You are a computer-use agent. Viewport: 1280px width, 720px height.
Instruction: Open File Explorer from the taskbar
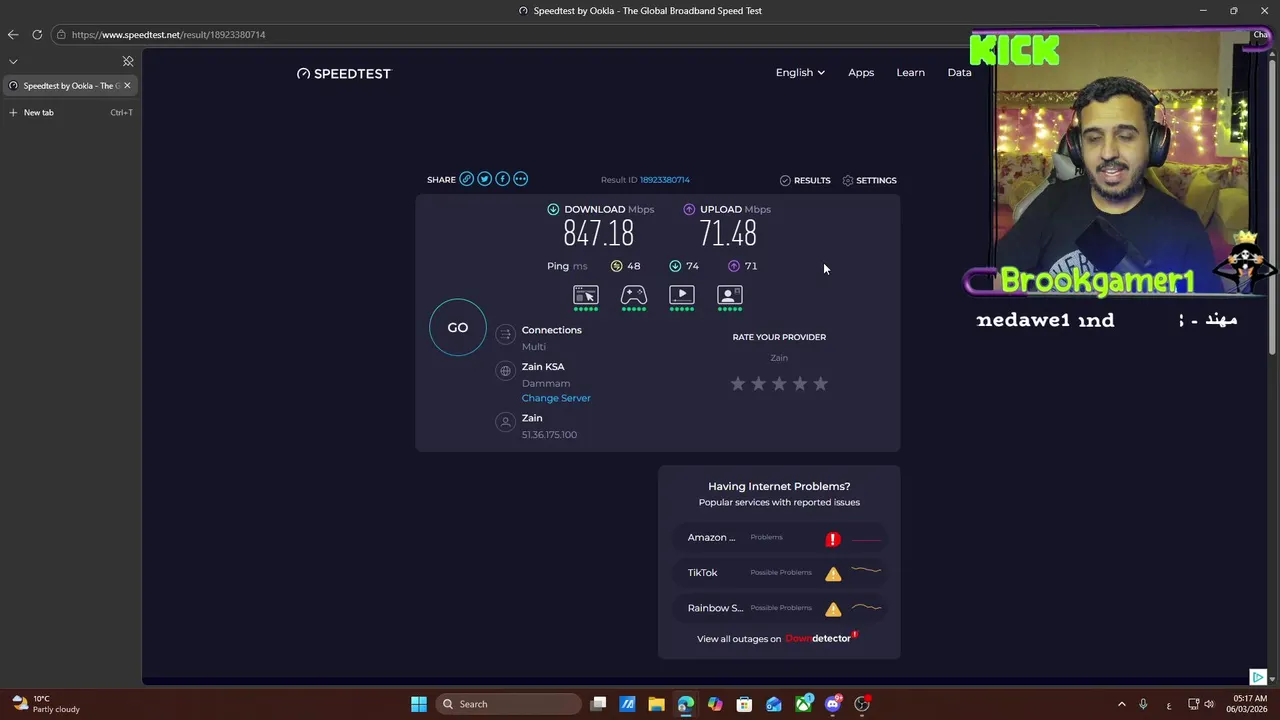(656, 704)
